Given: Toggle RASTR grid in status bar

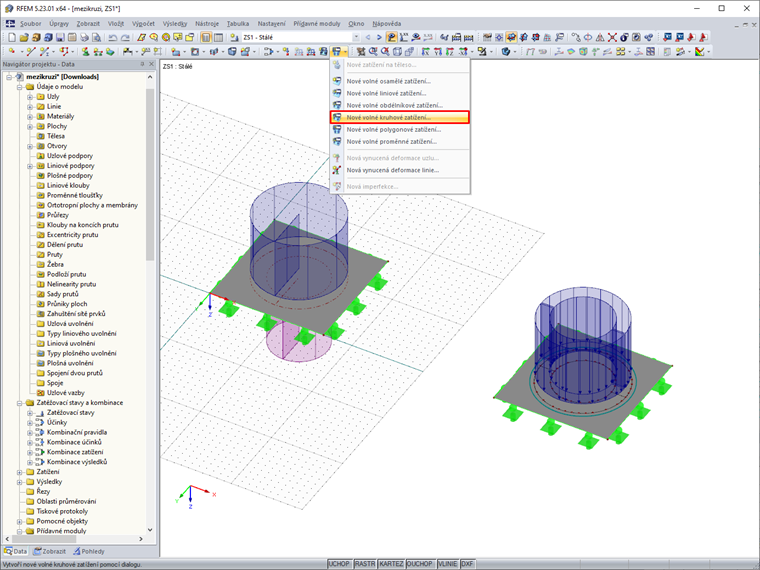Looking at the screenshot, I should pos(365,564).
